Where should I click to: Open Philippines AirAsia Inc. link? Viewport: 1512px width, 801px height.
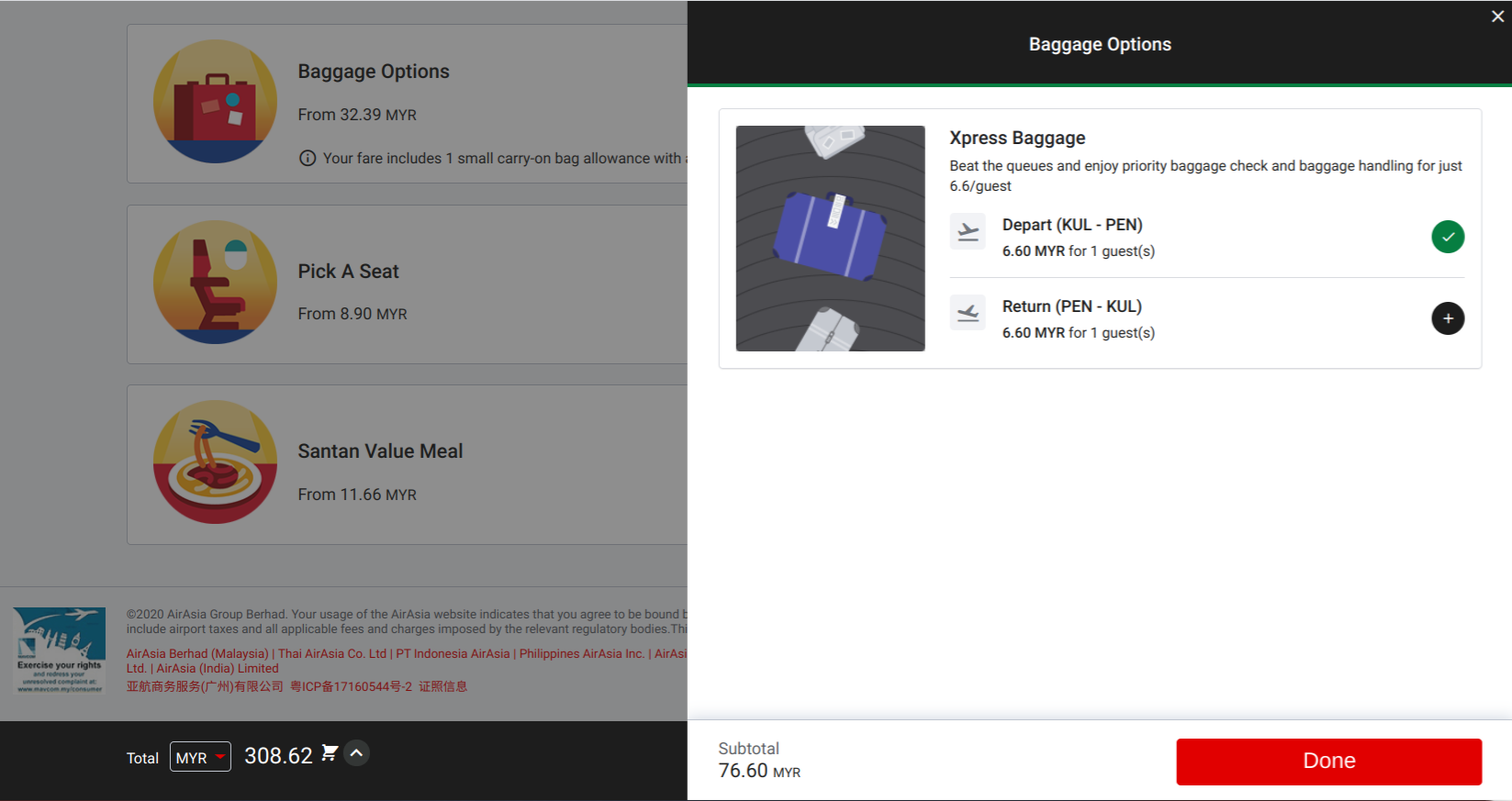pyautogui.click(x=582, y=653)
